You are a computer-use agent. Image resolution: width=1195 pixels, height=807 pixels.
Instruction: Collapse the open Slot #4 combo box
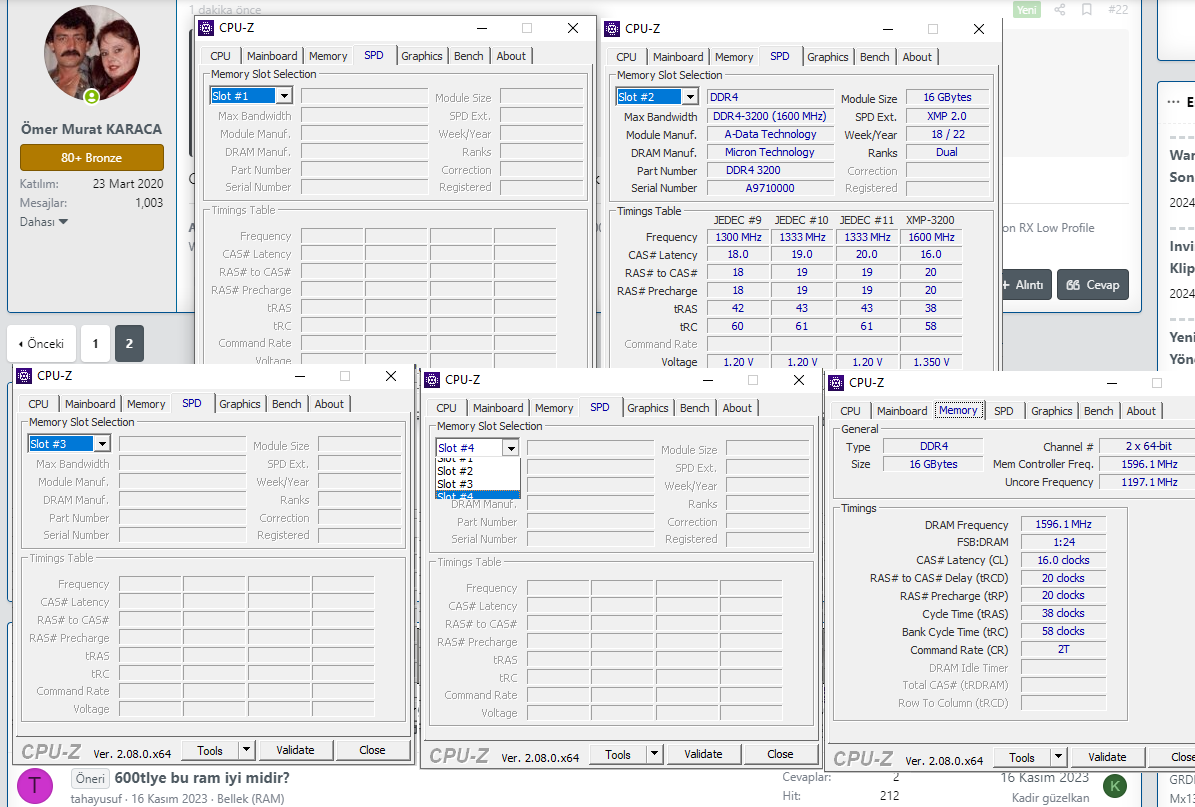(x=511, y=448)
